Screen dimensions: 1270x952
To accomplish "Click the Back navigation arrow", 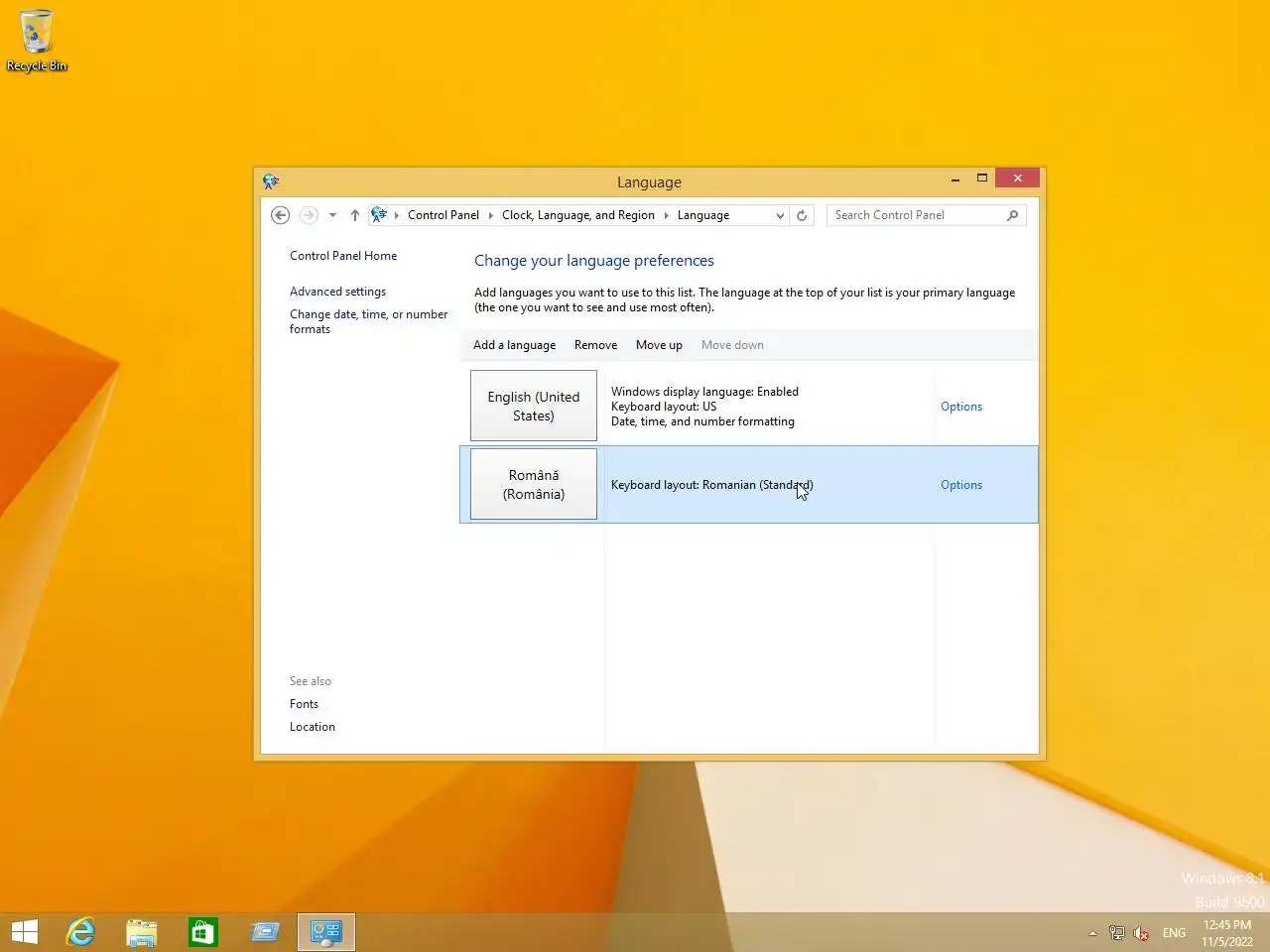I will (280, 215).
